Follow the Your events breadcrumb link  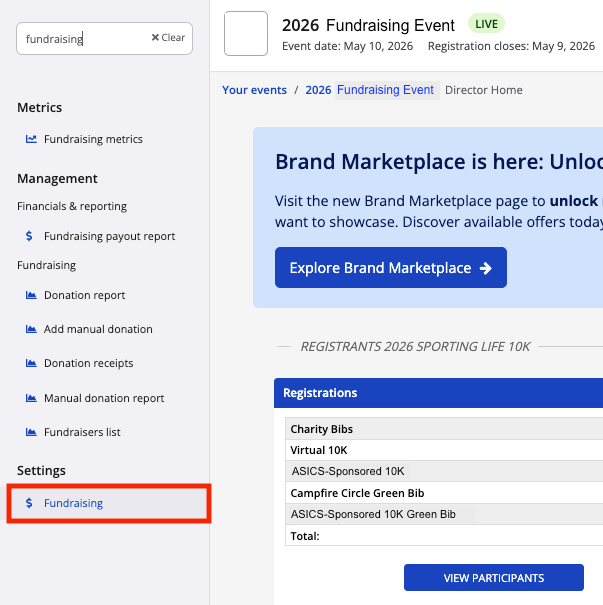pos(254,90)
